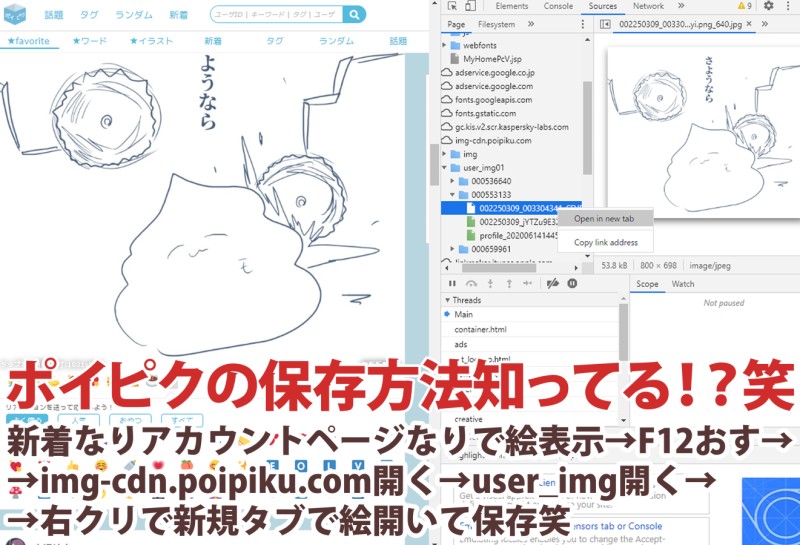Show more open file tabs chevron

(765, 24)
